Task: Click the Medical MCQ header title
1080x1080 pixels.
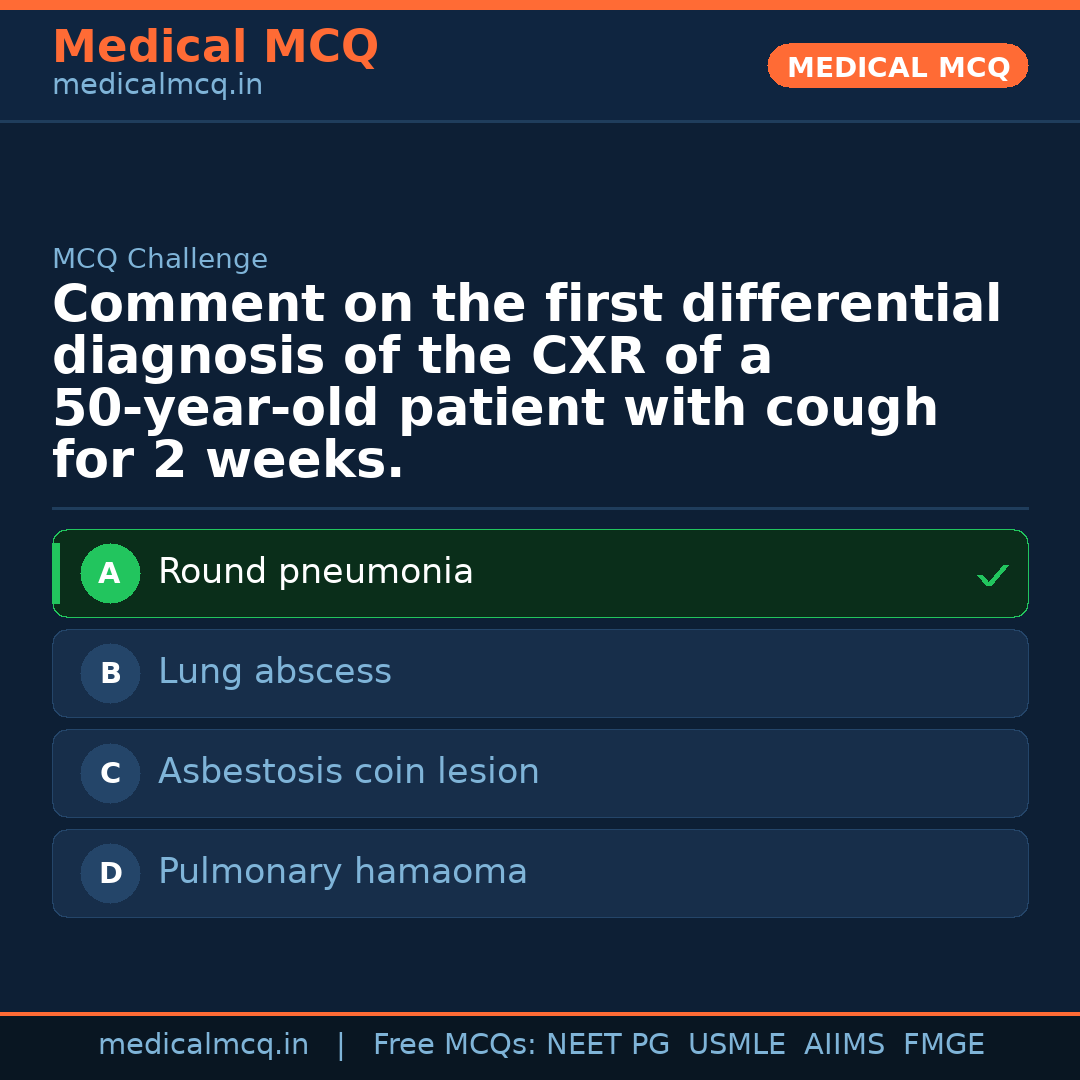Action: (x=215, y=47)
